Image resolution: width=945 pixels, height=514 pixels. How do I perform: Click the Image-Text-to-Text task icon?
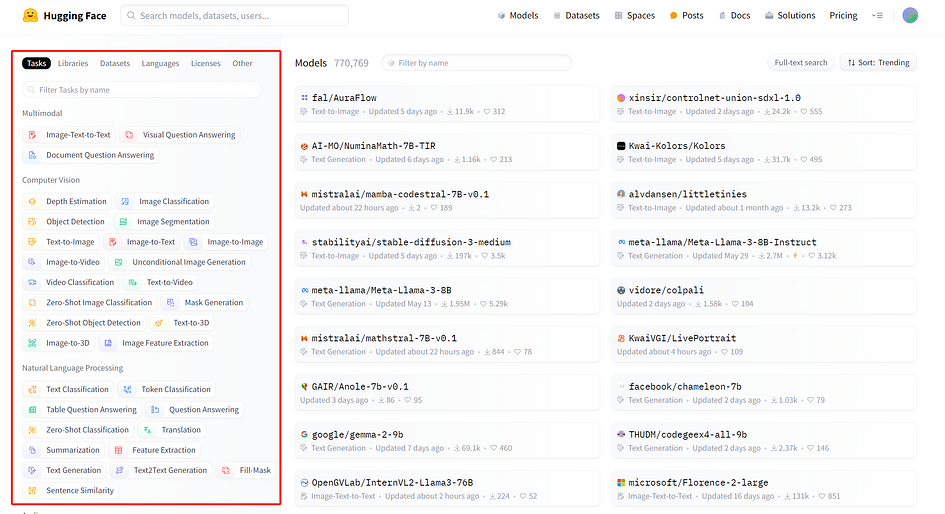[33, 135]
